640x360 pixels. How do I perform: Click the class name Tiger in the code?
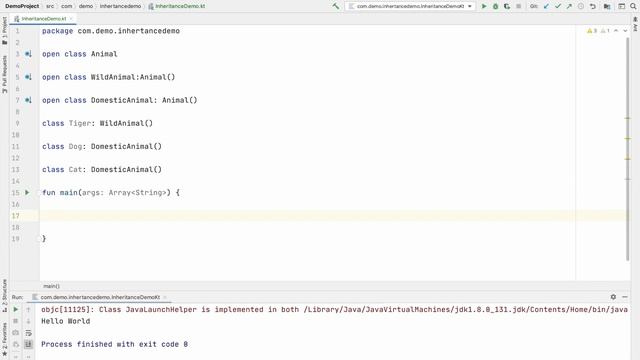[80, 123]
